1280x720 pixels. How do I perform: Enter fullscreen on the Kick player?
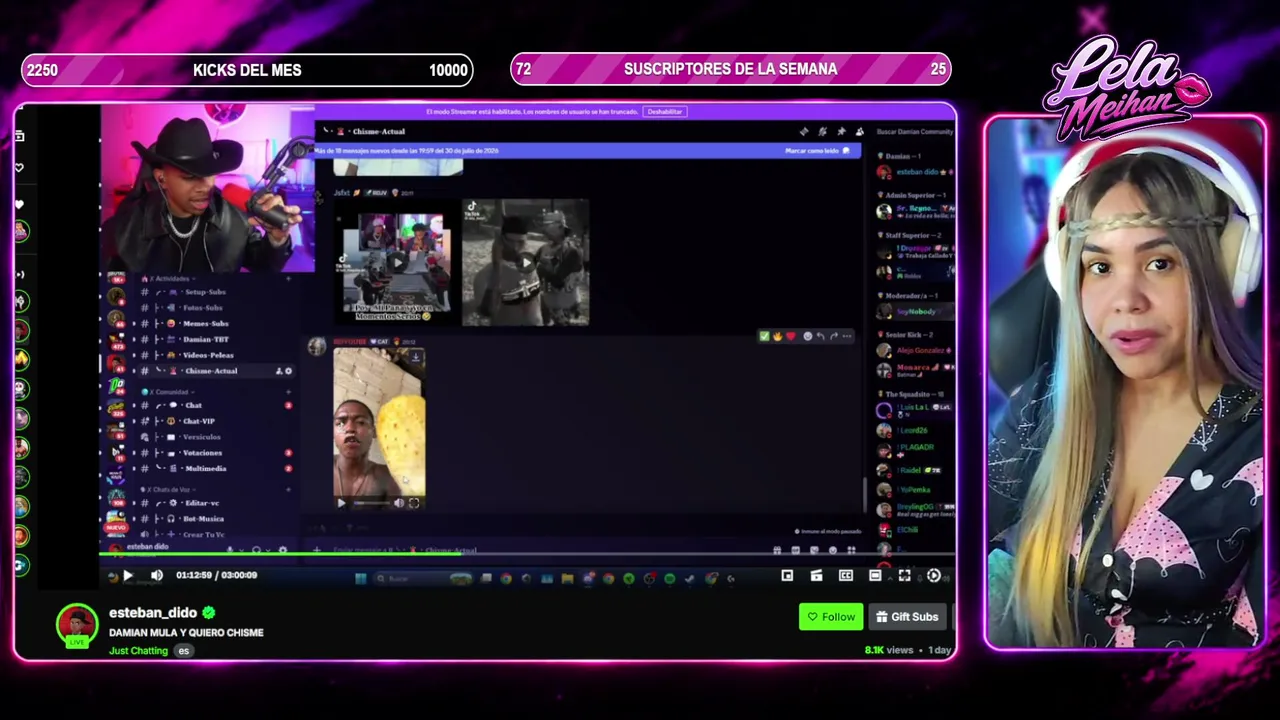904,575
